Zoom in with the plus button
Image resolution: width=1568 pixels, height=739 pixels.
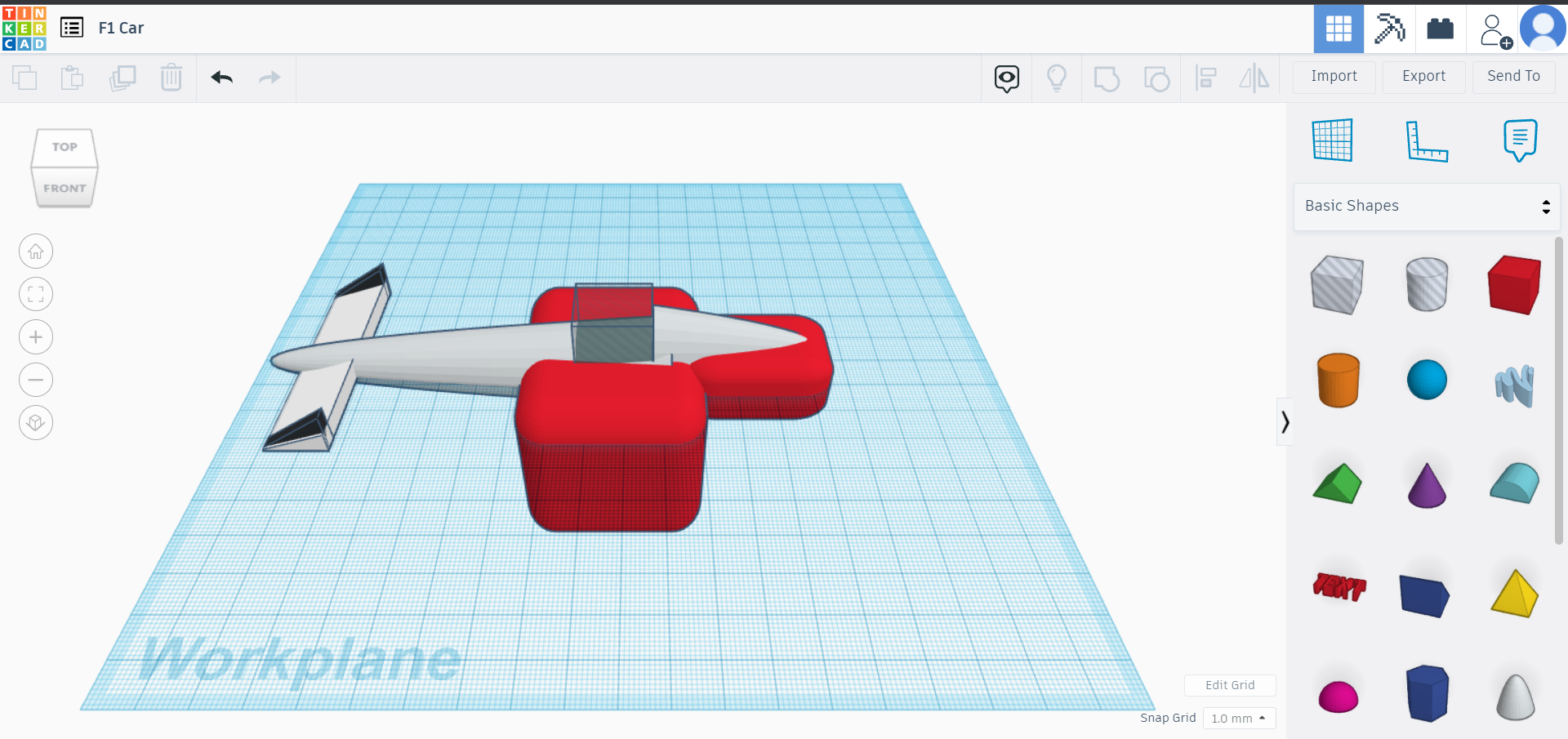(36, 337)
